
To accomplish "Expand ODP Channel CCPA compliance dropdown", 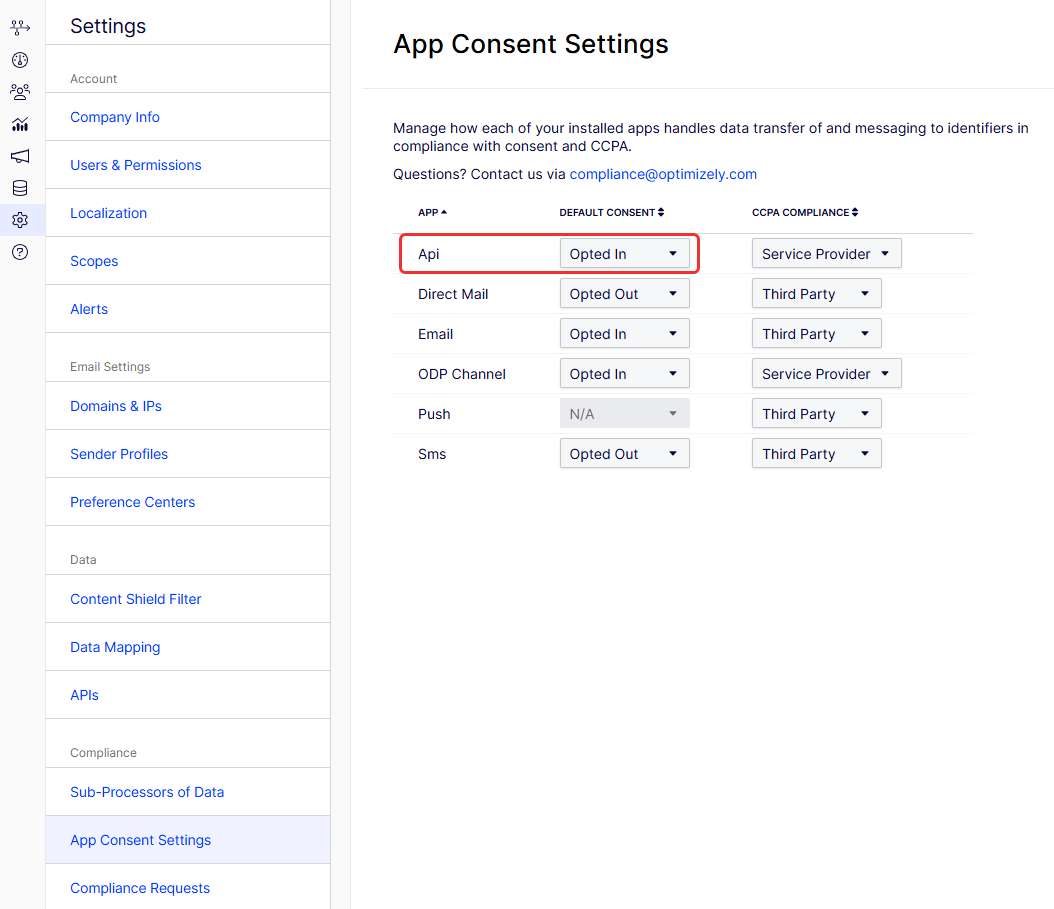I will 826,374.
